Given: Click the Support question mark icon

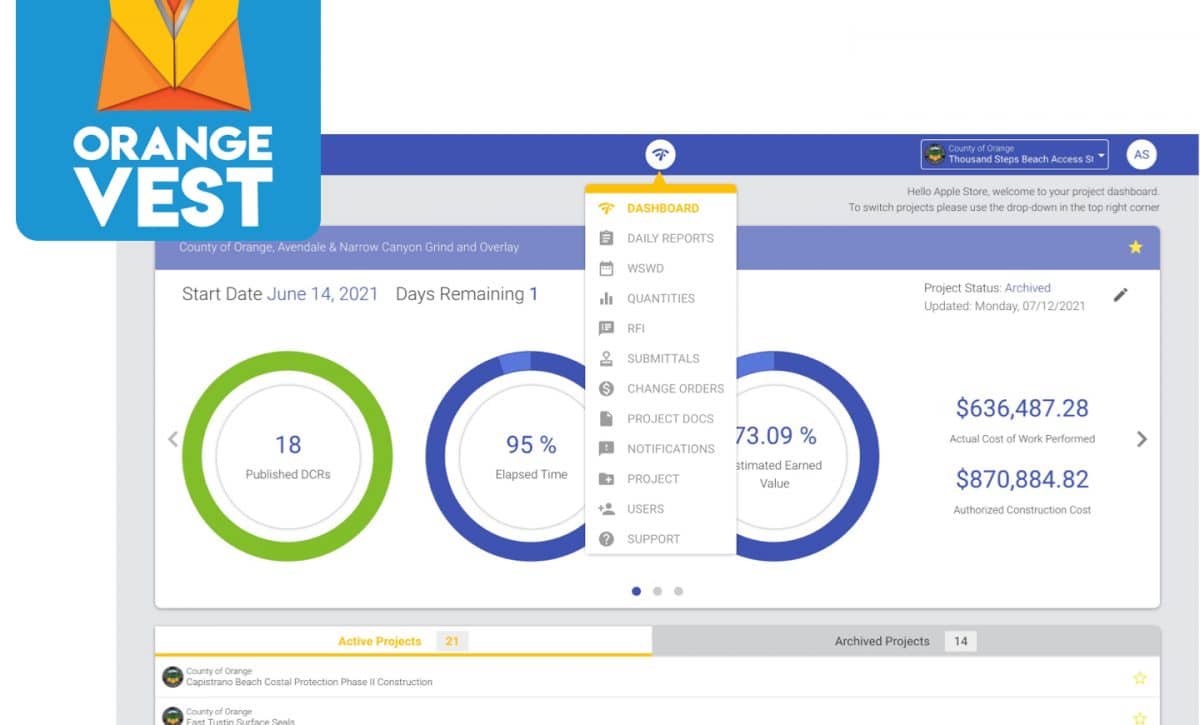Looking at the screenshot, I should pos(606,538).
